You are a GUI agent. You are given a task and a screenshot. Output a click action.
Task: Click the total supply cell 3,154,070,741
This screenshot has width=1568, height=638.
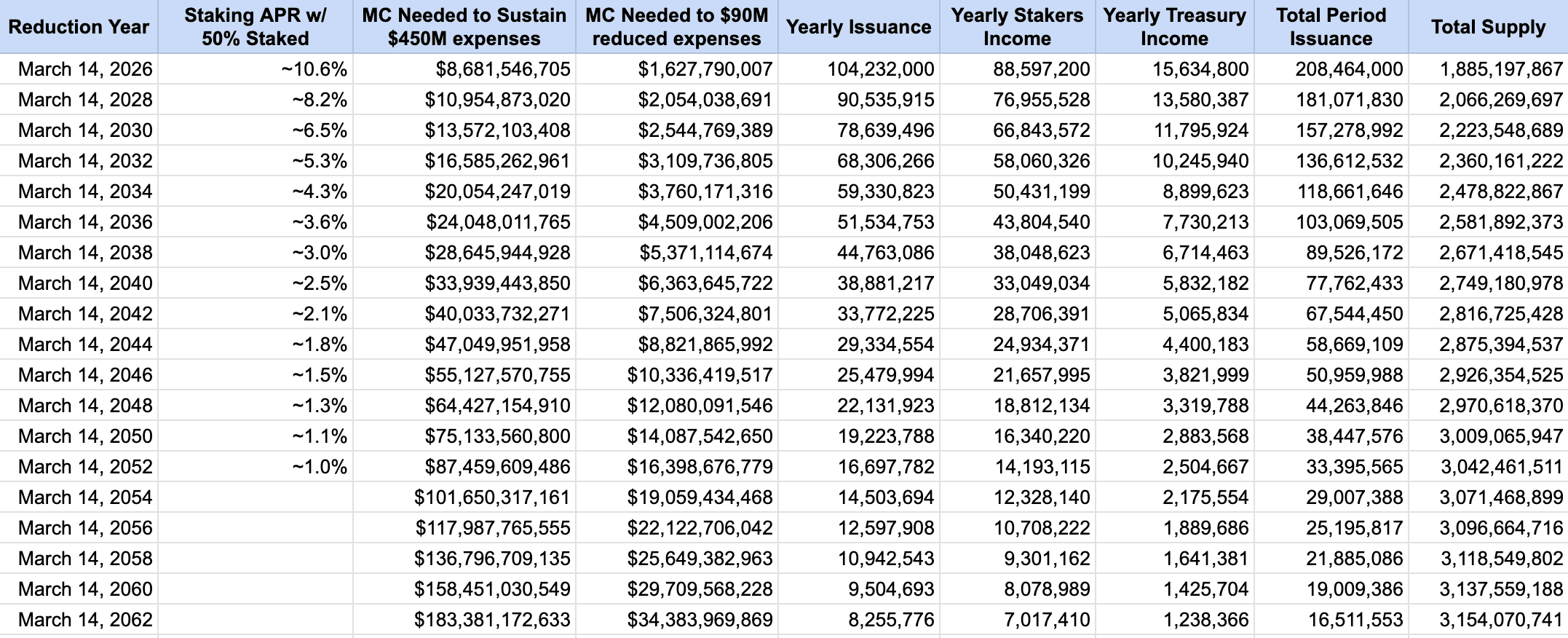[1500, 620]
